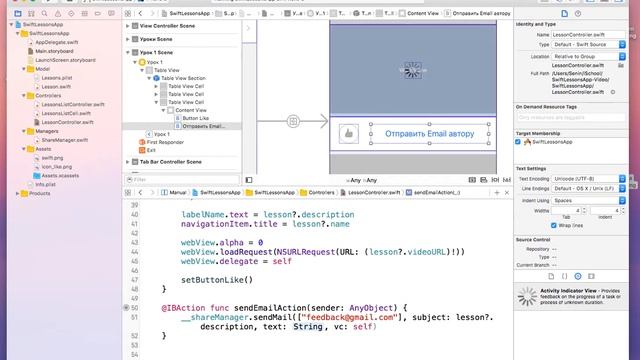This screenshot has width=640, height=360.
Task: Show the File Template library
Action: click(551, 276)
